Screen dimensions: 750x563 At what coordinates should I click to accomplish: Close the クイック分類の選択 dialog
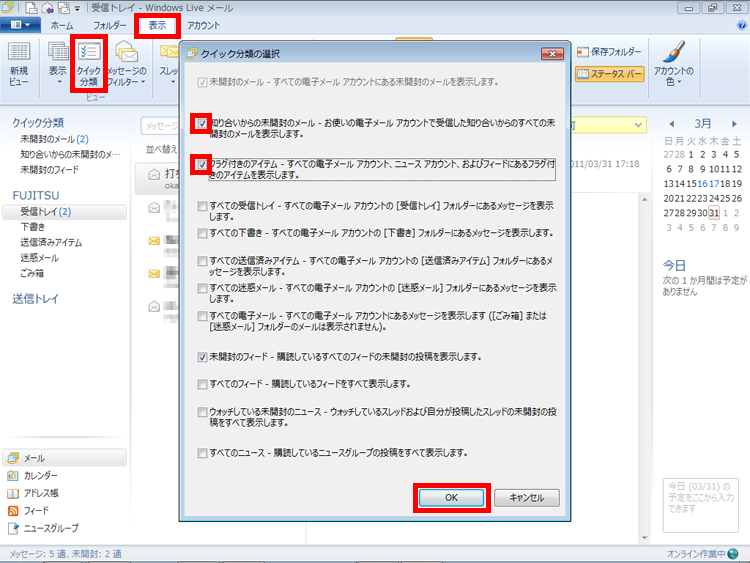552,54
